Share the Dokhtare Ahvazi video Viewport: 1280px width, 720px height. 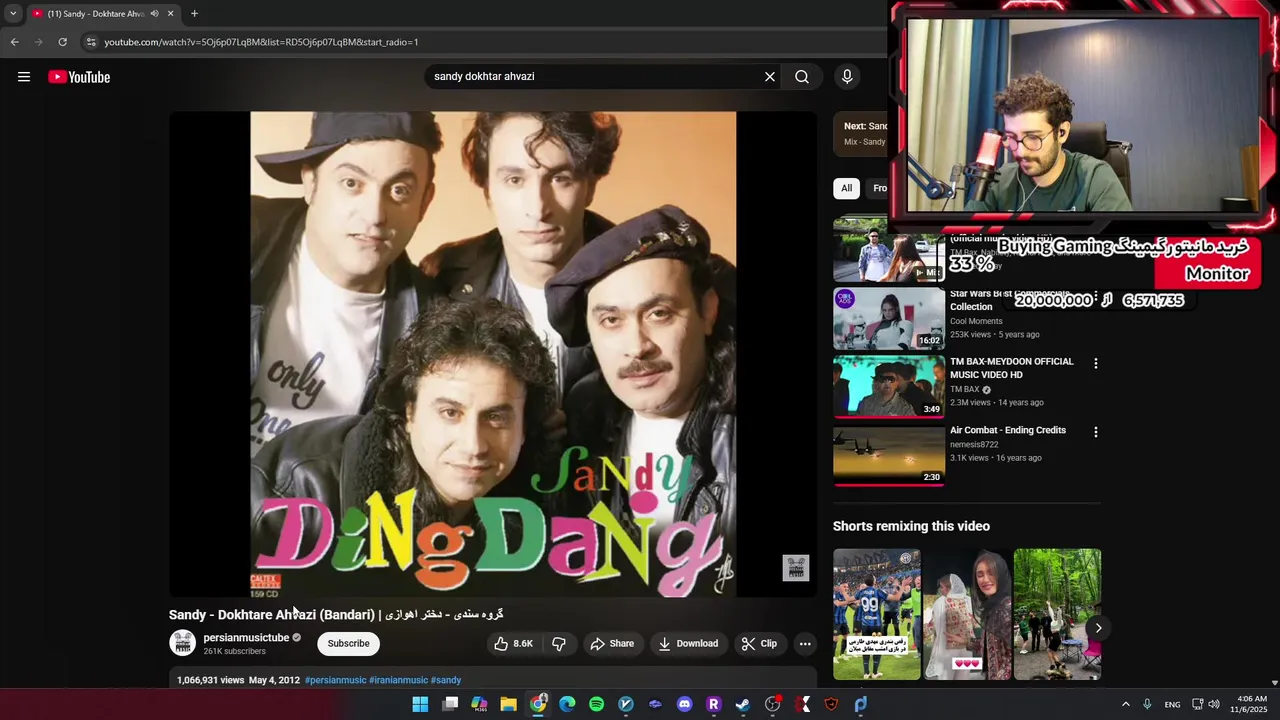click(x=612, y=644)
